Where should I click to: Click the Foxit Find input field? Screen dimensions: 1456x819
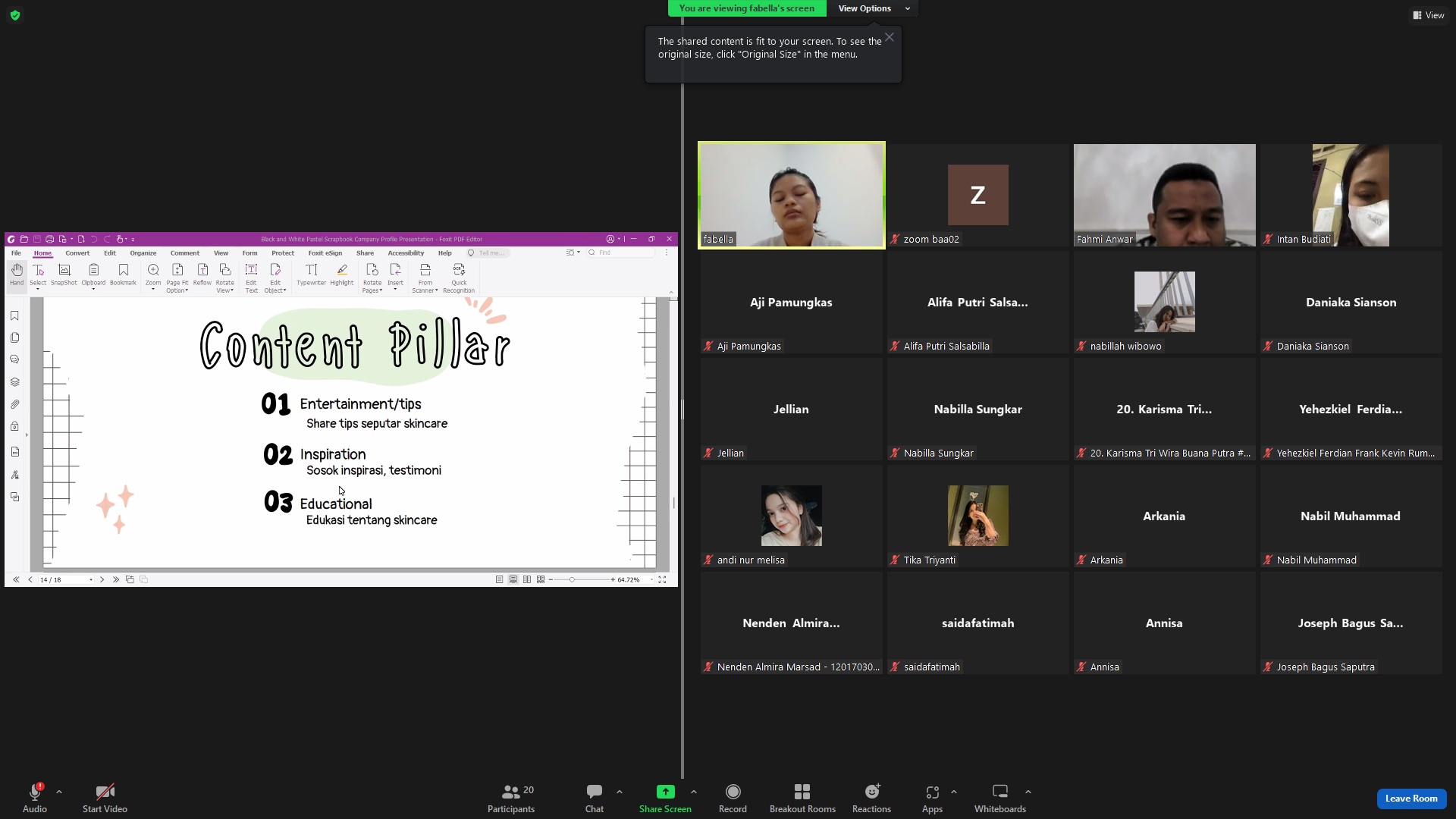pos(620,253)
